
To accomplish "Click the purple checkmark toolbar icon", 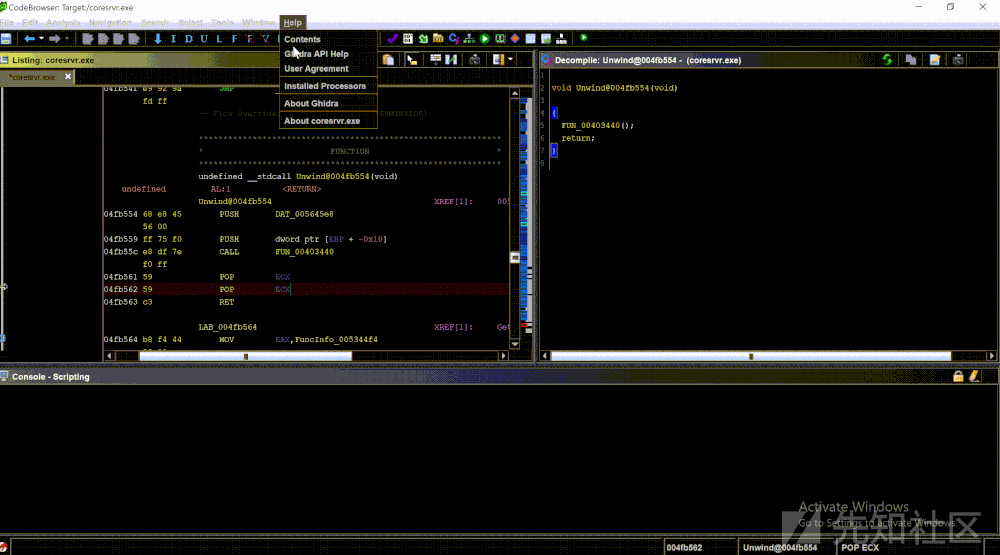I will [x=392, y=39].
